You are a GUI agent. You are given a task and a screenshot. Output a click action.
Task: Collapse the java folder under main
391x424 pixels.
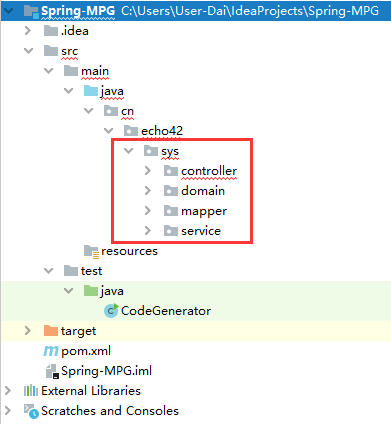tap(69, 91)
